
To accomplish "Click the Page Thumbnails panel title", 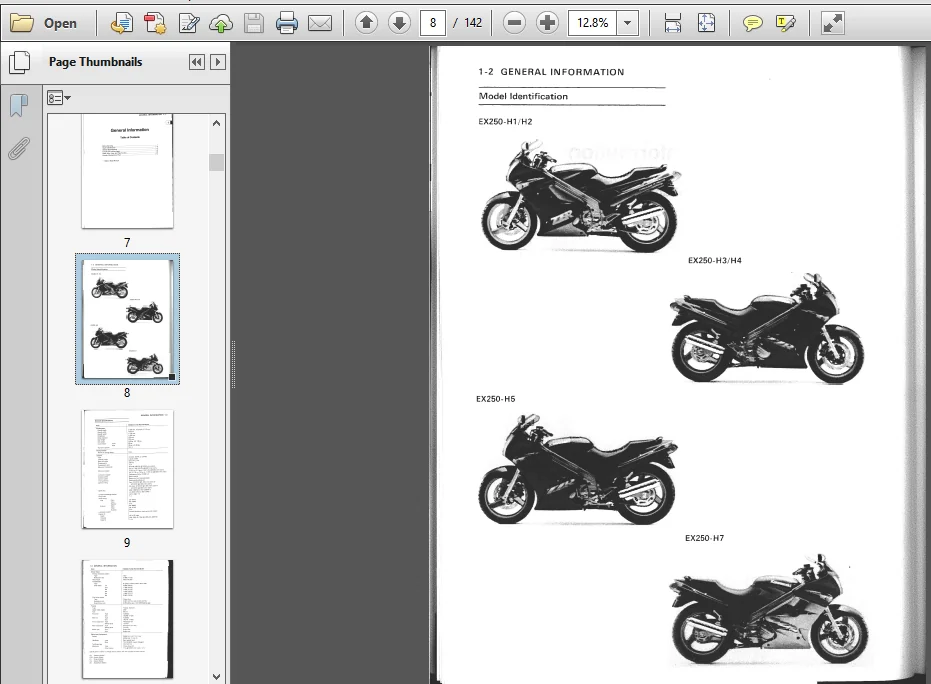I will coord(95,62).
